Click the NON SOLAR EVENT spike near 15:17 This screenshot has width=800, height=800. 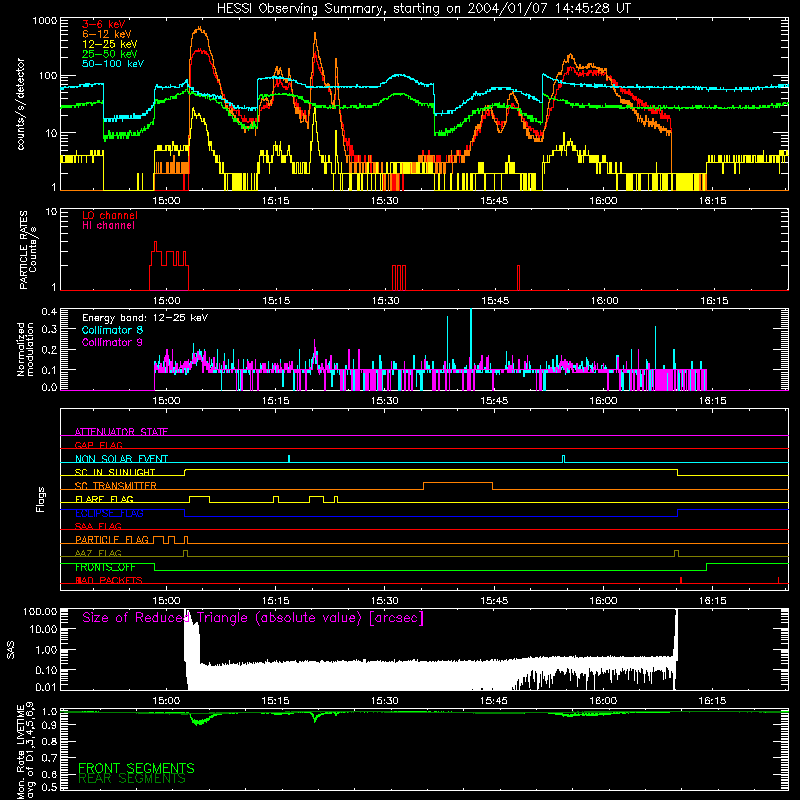tap(289, 458)
